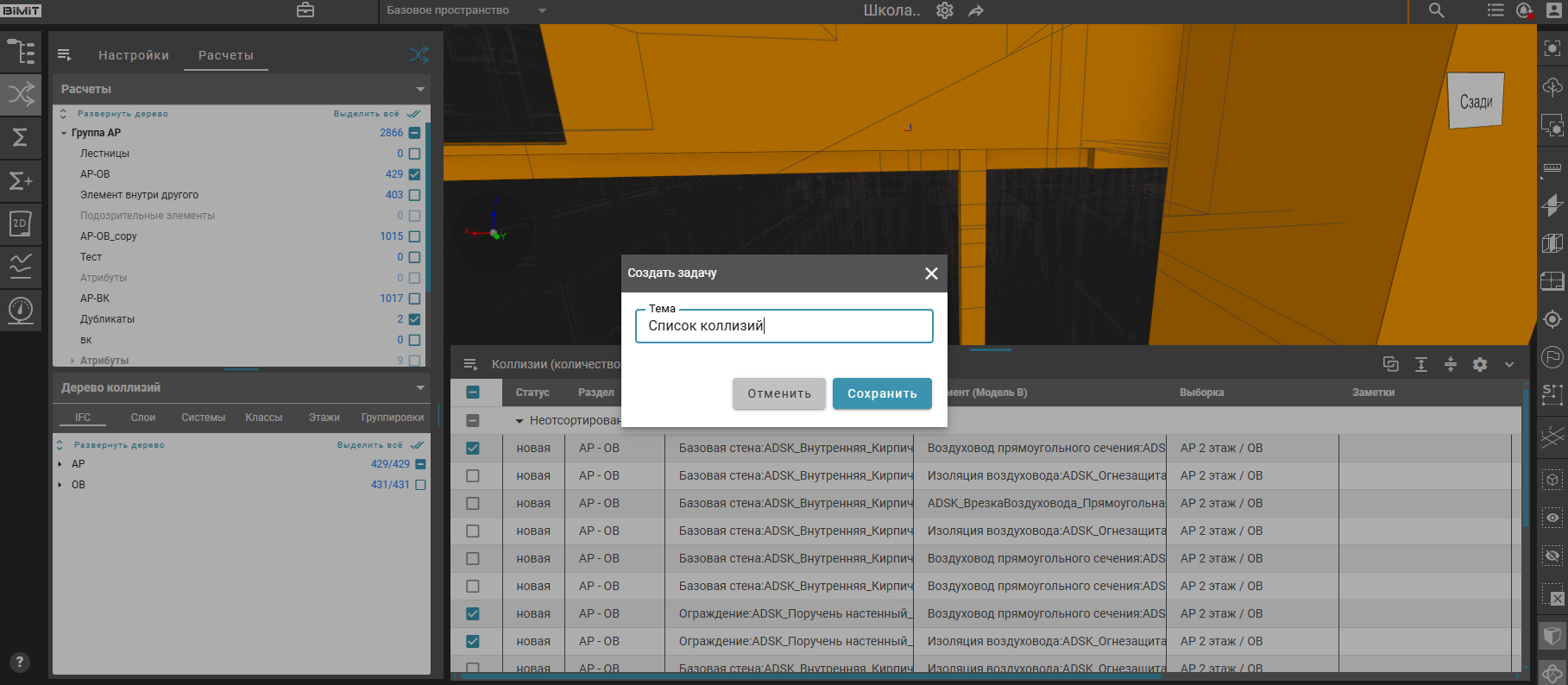The height and width of the screenshot is (685, 1568).
Task: Open the model tree sidebar icon
Action: [x=21, y=52]
